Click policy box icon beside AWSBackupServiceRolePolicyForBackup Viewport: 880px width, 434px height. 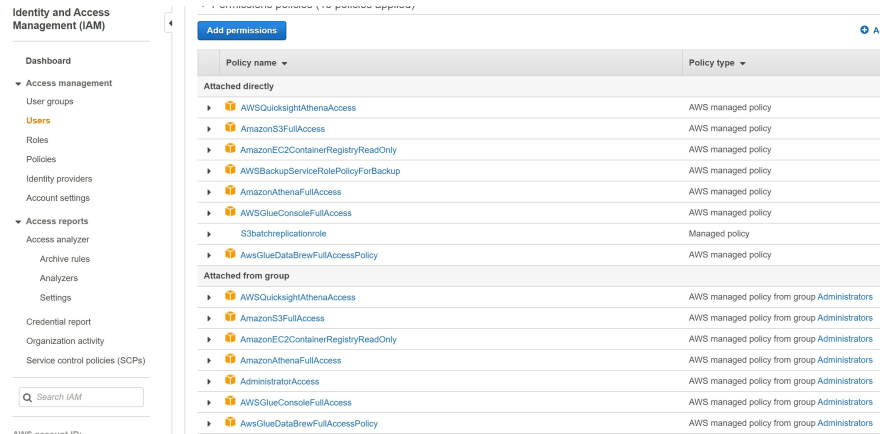tap(230, 170)
